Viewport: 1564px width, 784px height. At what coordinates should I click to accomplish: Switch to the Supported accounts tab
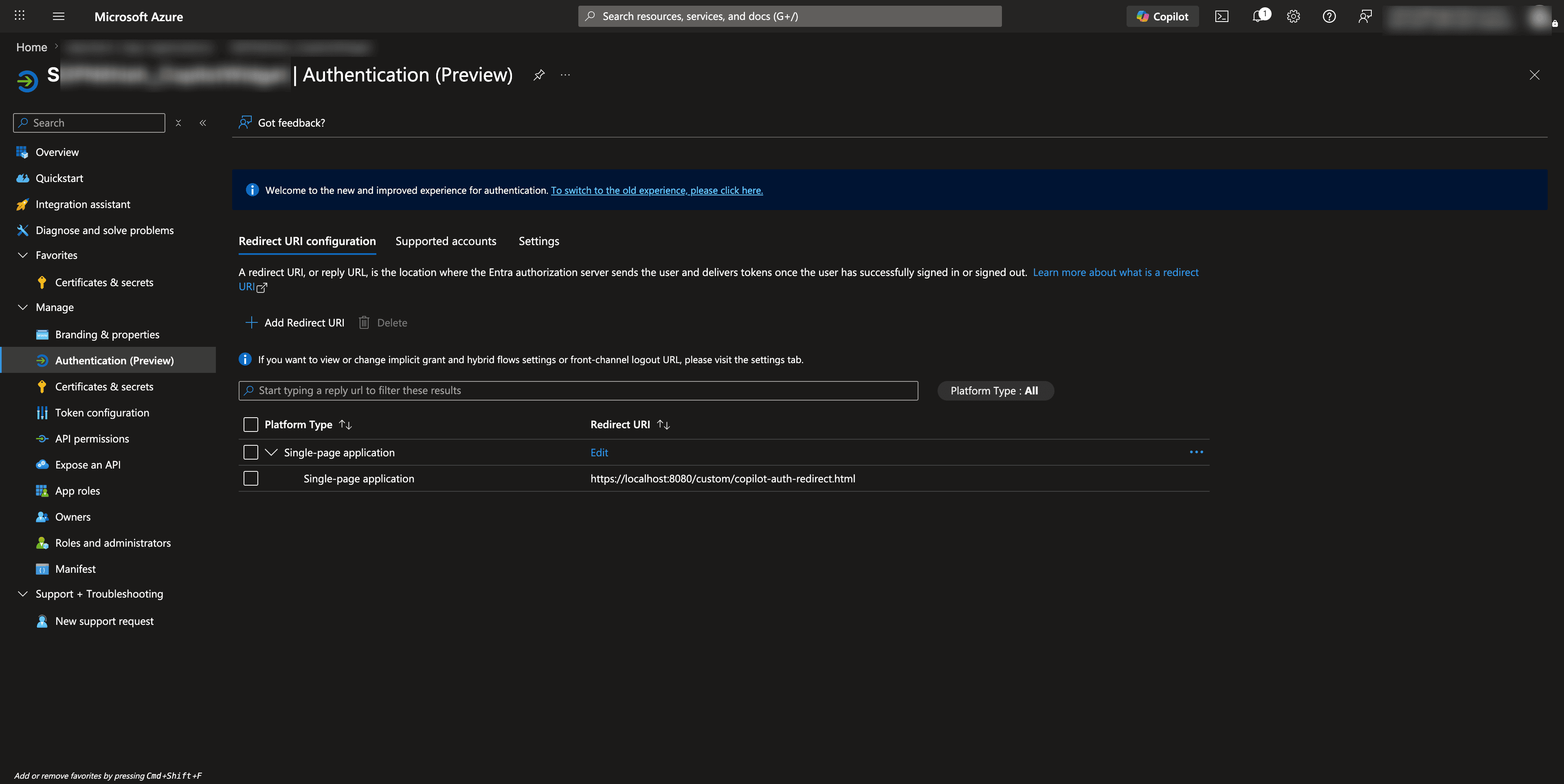(446, 241)
